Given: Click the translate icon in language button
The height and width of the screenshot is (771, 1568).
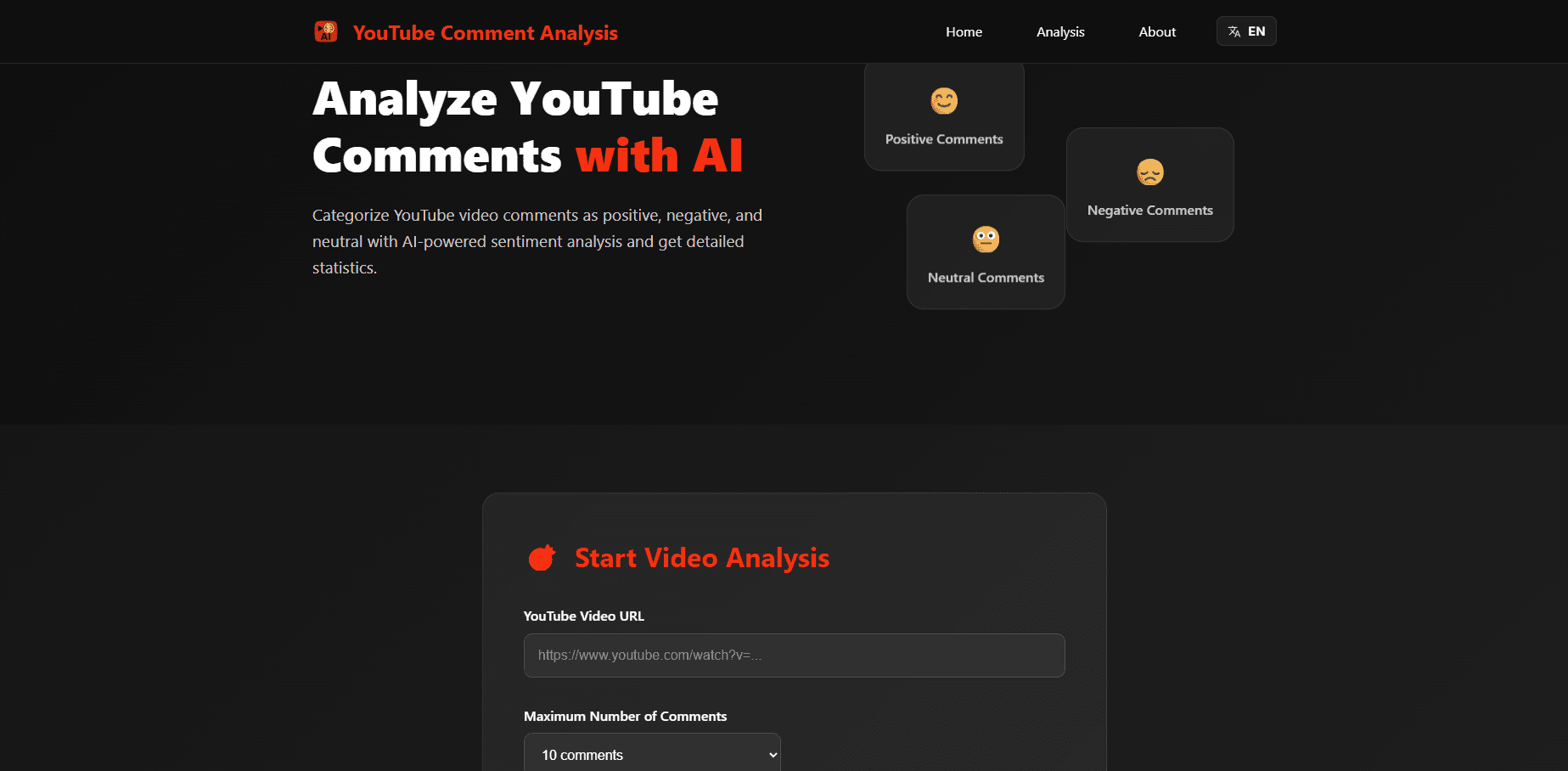Looking at the screenshot, I should 1234,31.
